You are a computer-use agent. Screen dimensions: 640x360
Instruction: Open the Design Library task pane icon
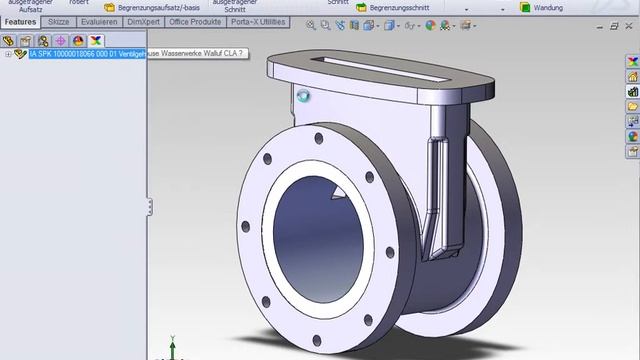(633, 92)
